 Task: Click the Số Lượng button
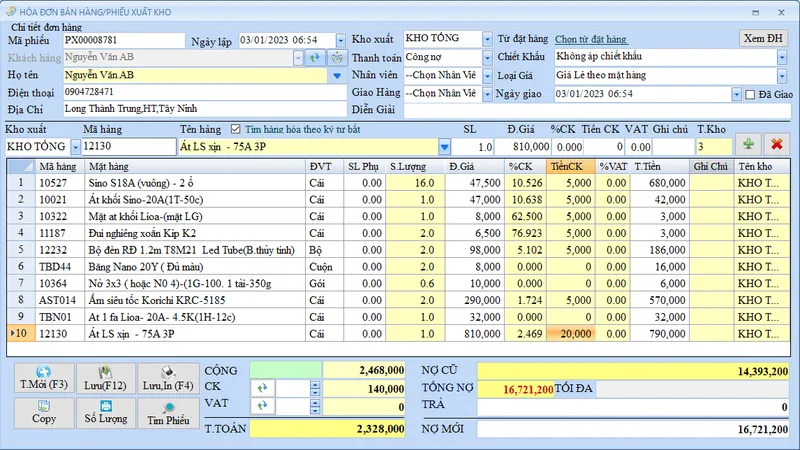pyautogui.click(x=106, y=412)
